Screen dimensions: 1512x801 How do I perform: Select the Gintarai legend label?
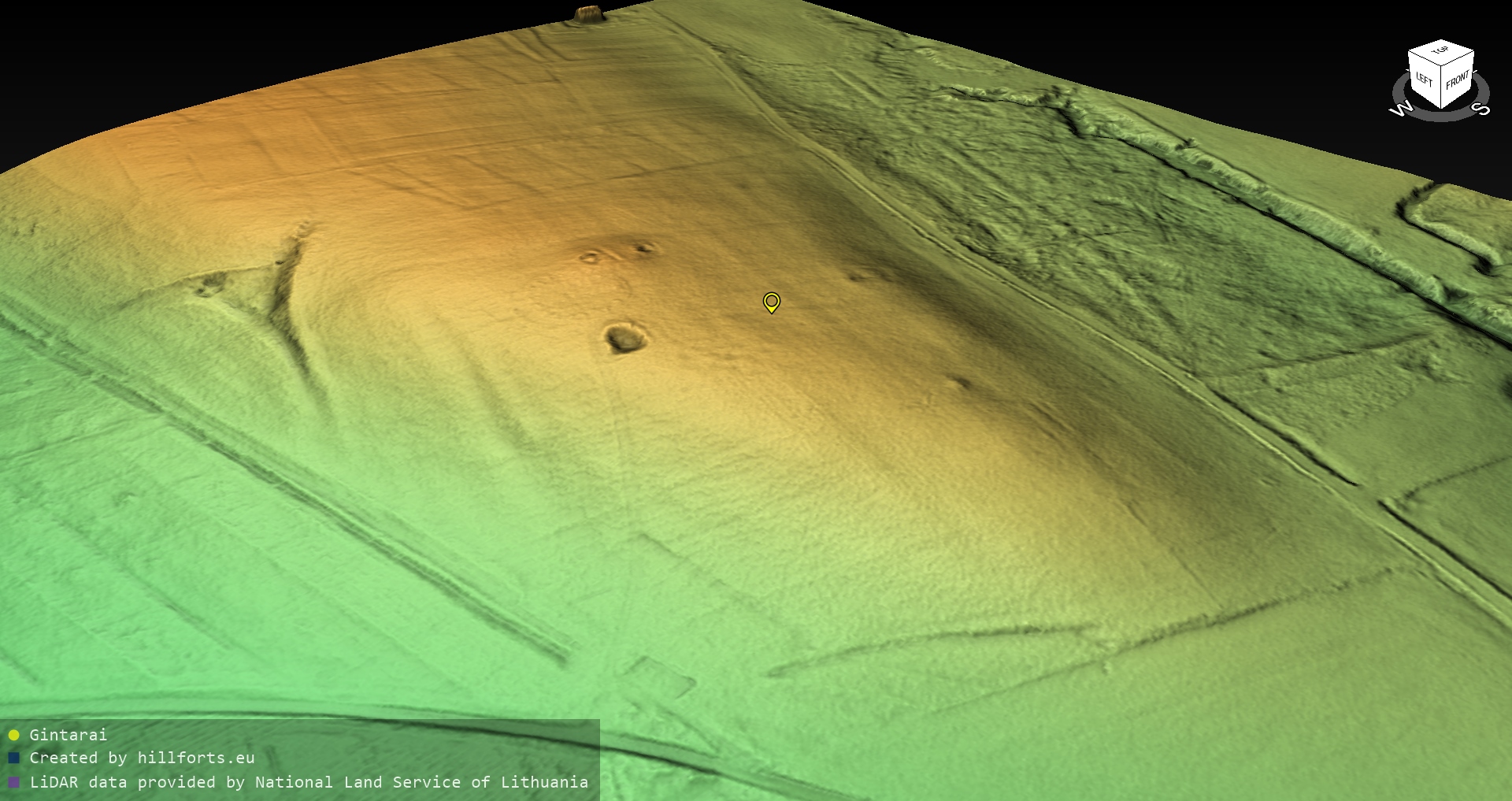coord(68,735)
